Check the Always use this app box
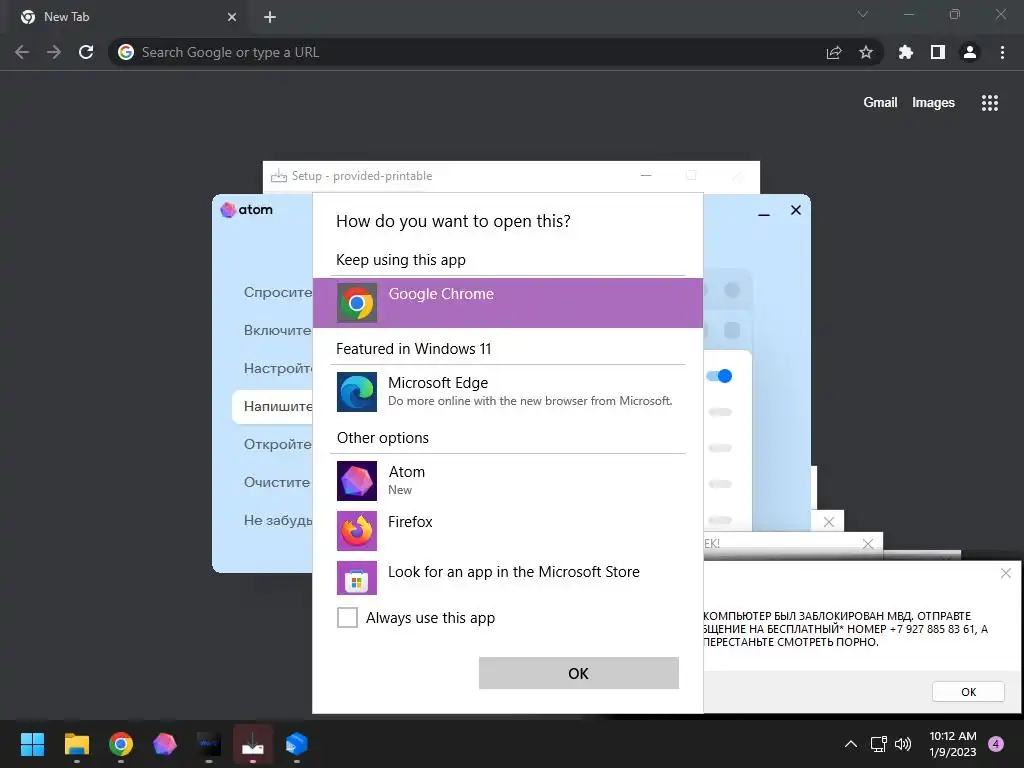The image size is (1024, 768). point(347,617)
